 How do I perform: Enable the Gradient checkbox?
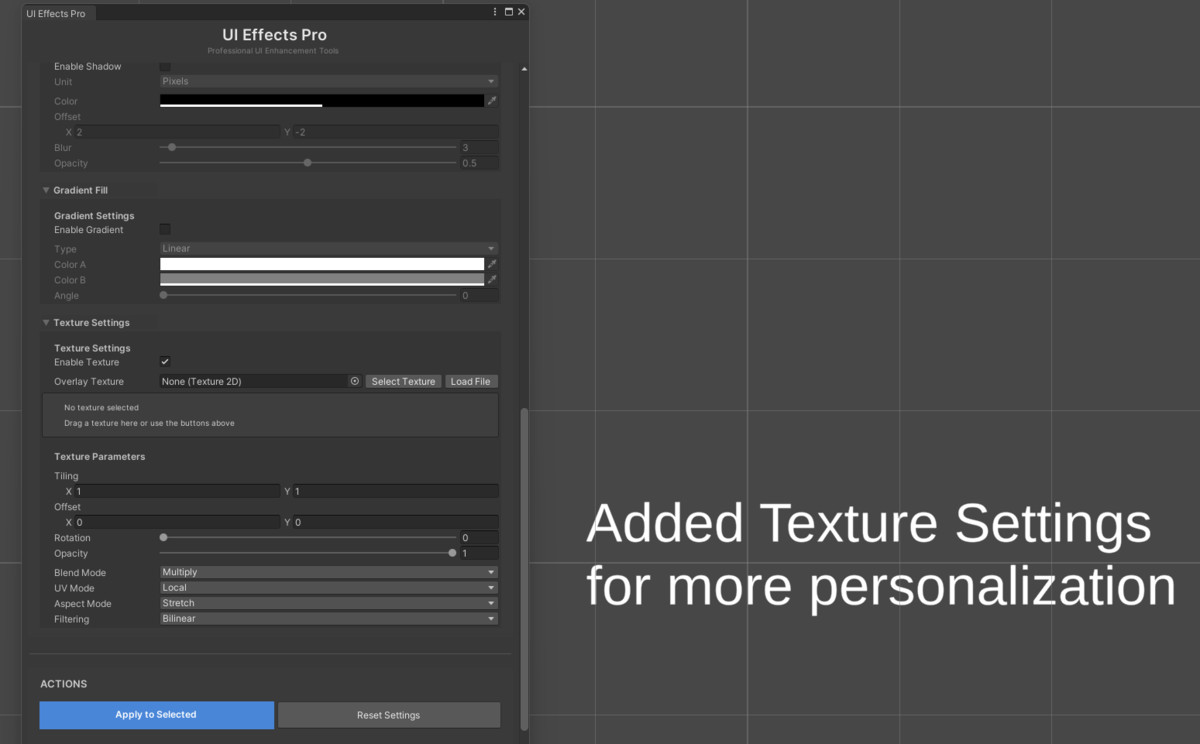click(164, 229)
